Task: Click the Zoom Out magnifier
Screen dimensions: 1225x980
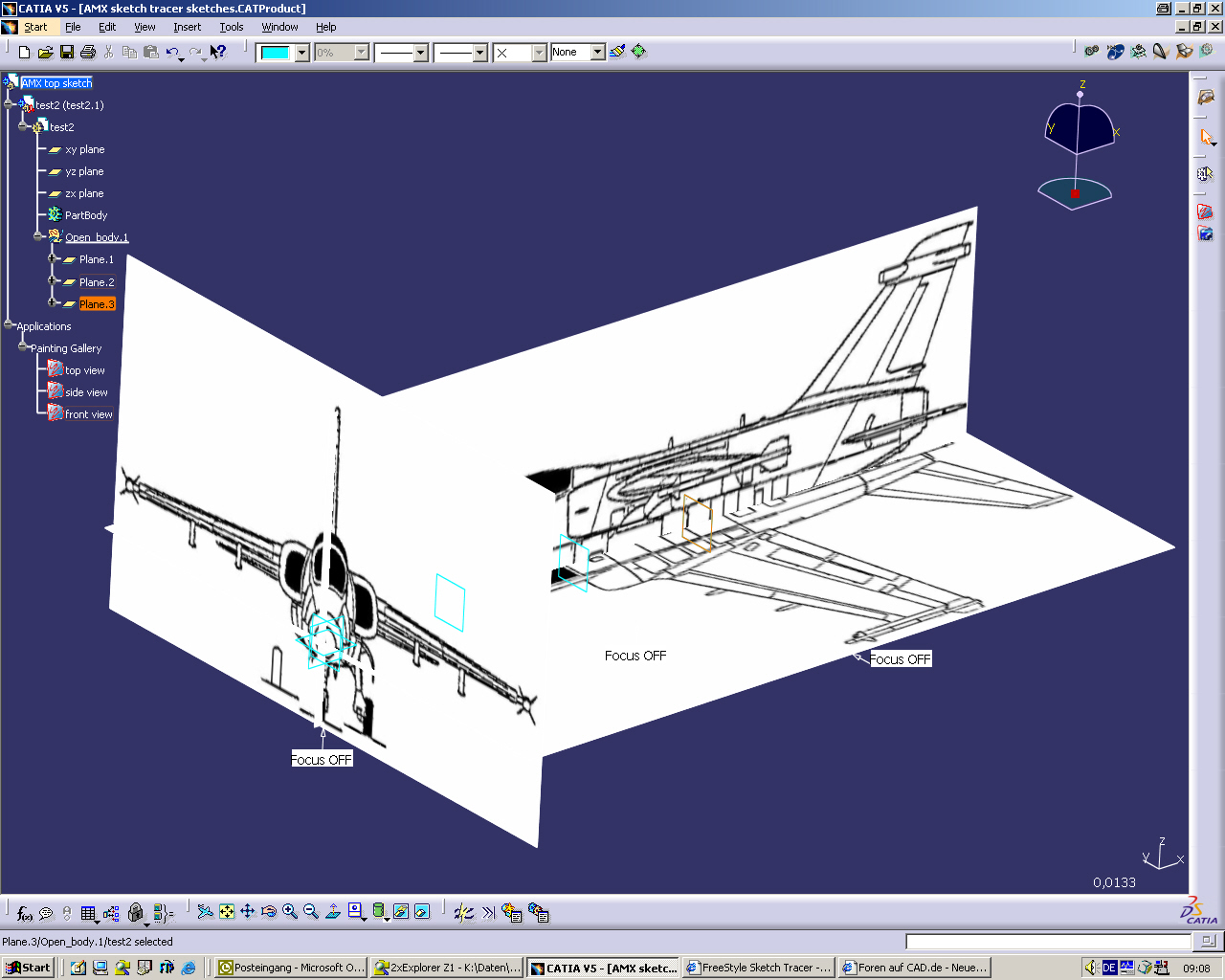Action: pos(311,912)
